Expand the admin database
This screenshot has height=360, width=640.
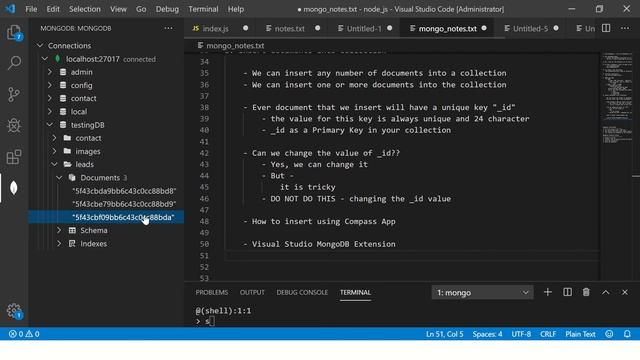50,72
